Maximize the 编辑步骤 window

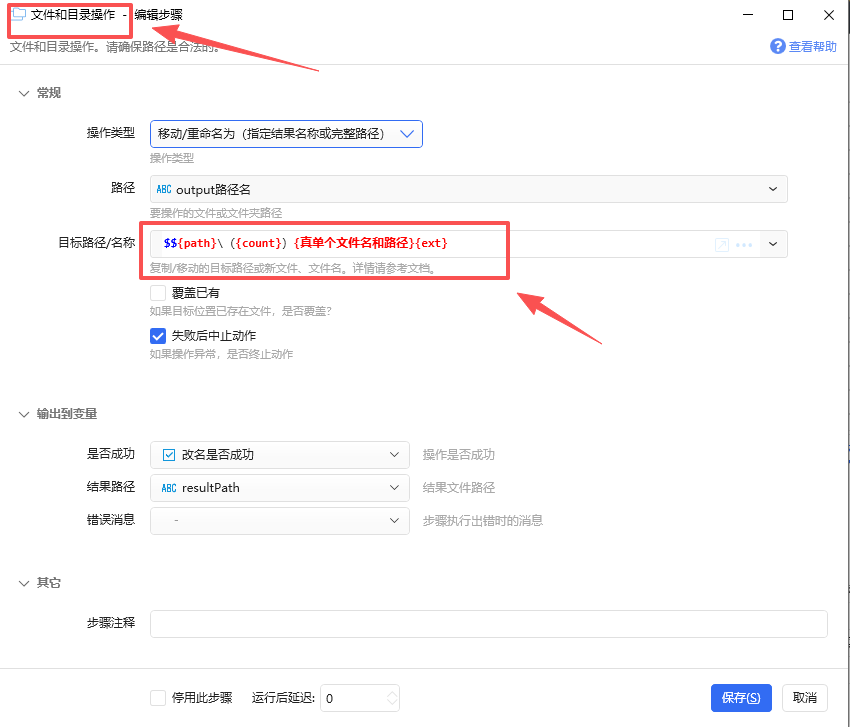788,15
